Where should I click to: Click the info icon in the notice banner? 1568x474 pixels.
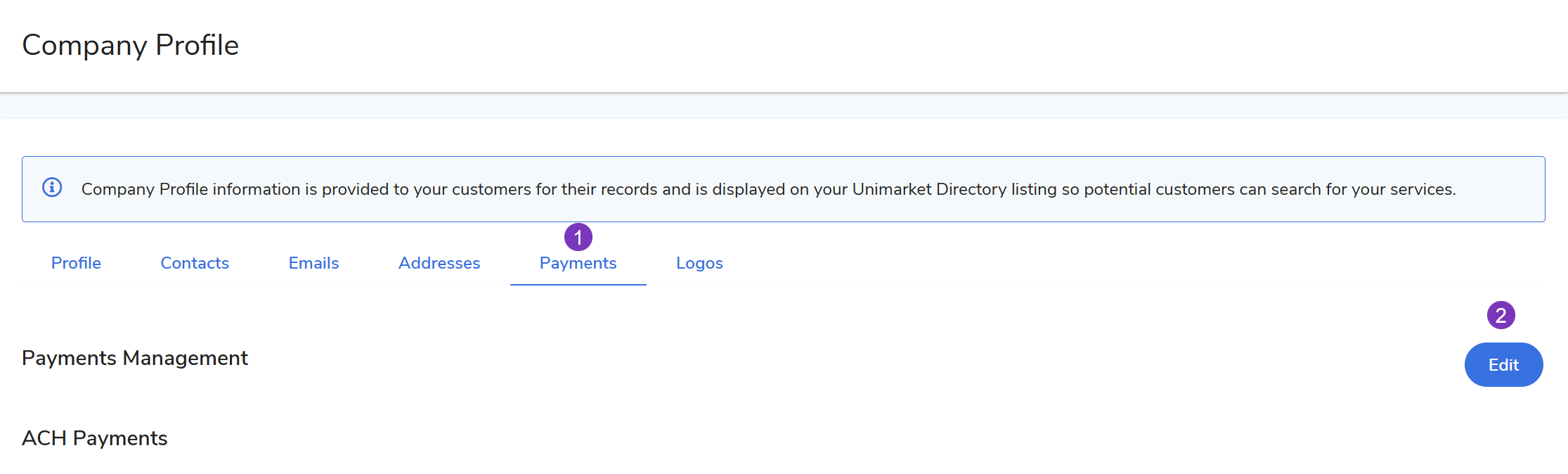coord(52,188)
